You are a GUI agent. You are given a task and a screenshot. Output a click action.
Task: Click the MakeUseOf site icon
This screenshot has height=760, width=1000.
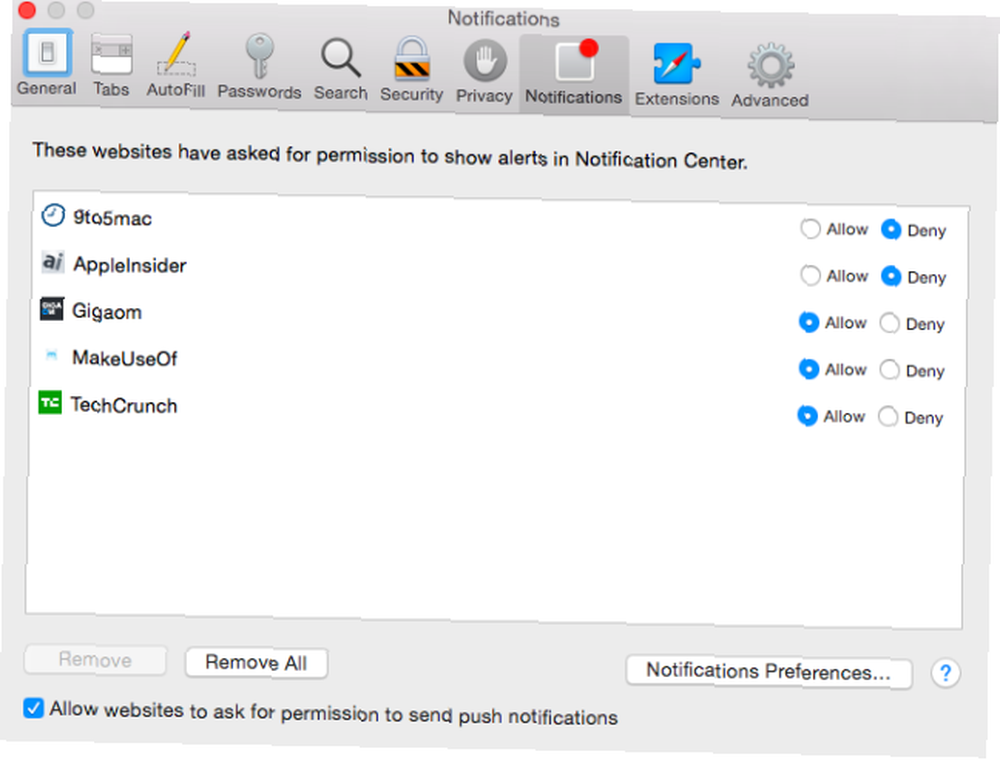[x=52, y=355]
